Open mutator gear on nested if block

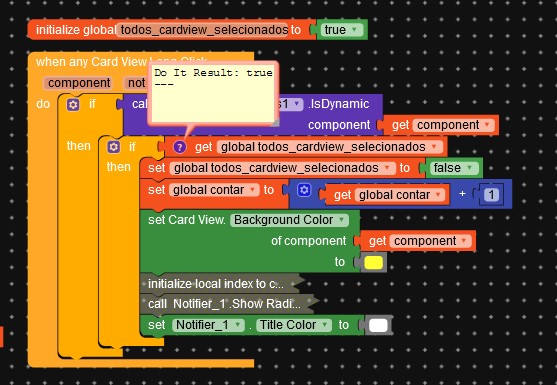click(114, 147)
